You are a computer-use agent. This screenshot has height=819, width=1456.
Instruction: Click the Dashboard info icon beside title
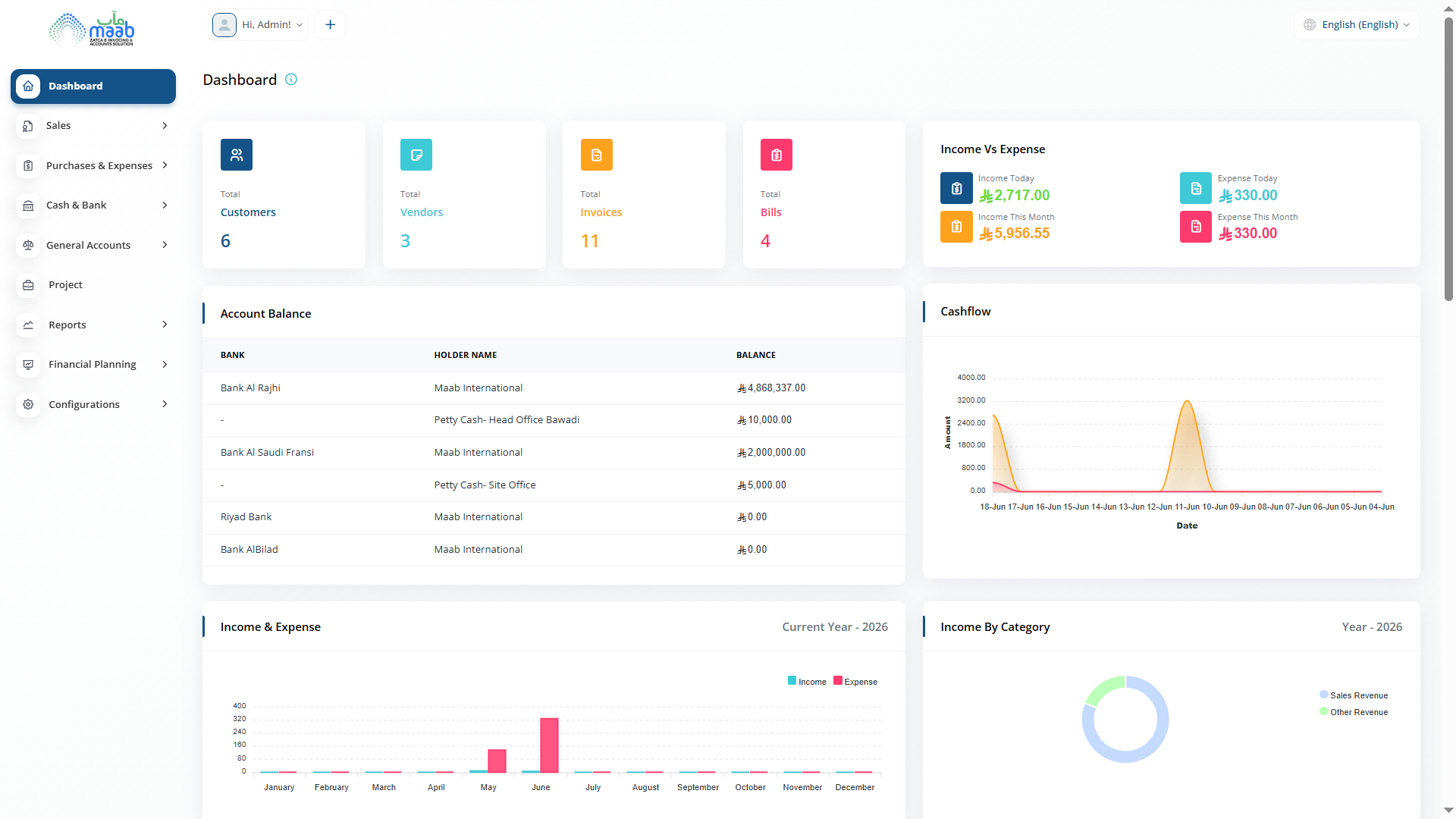pyautogui.click(x=291, y=80)
